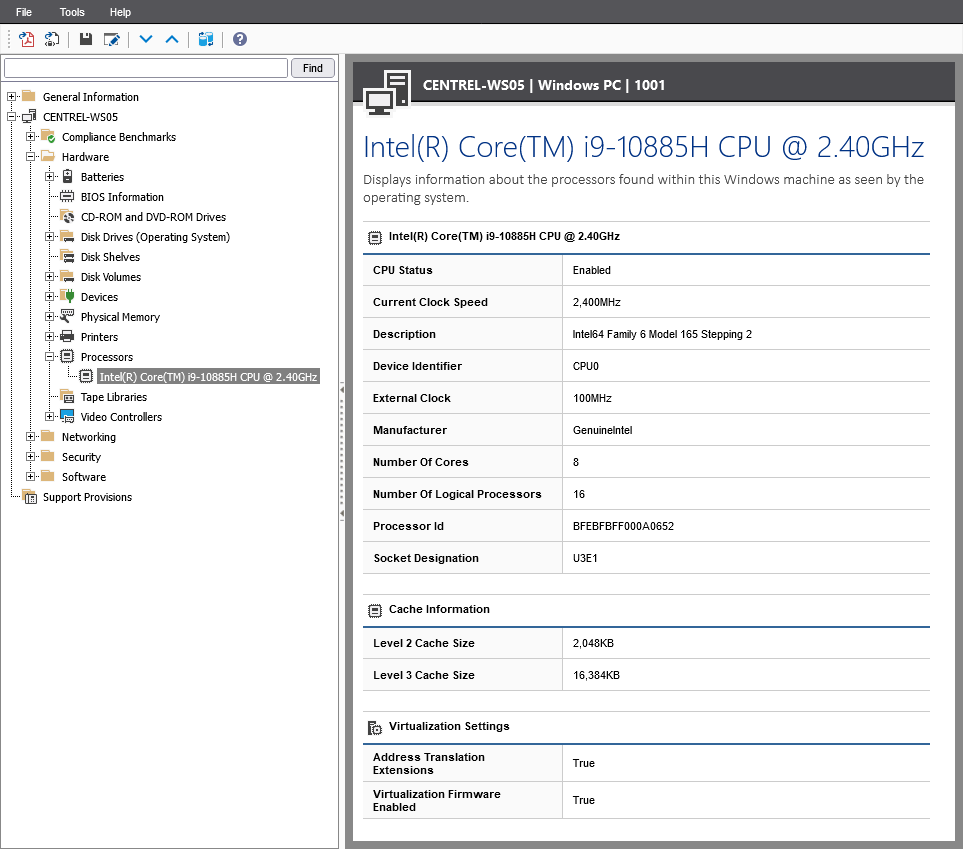The image size is (963, 849).
Task: Click the CPU Status value Enabled
Action: pyautogui.click(x=591, y=270)
